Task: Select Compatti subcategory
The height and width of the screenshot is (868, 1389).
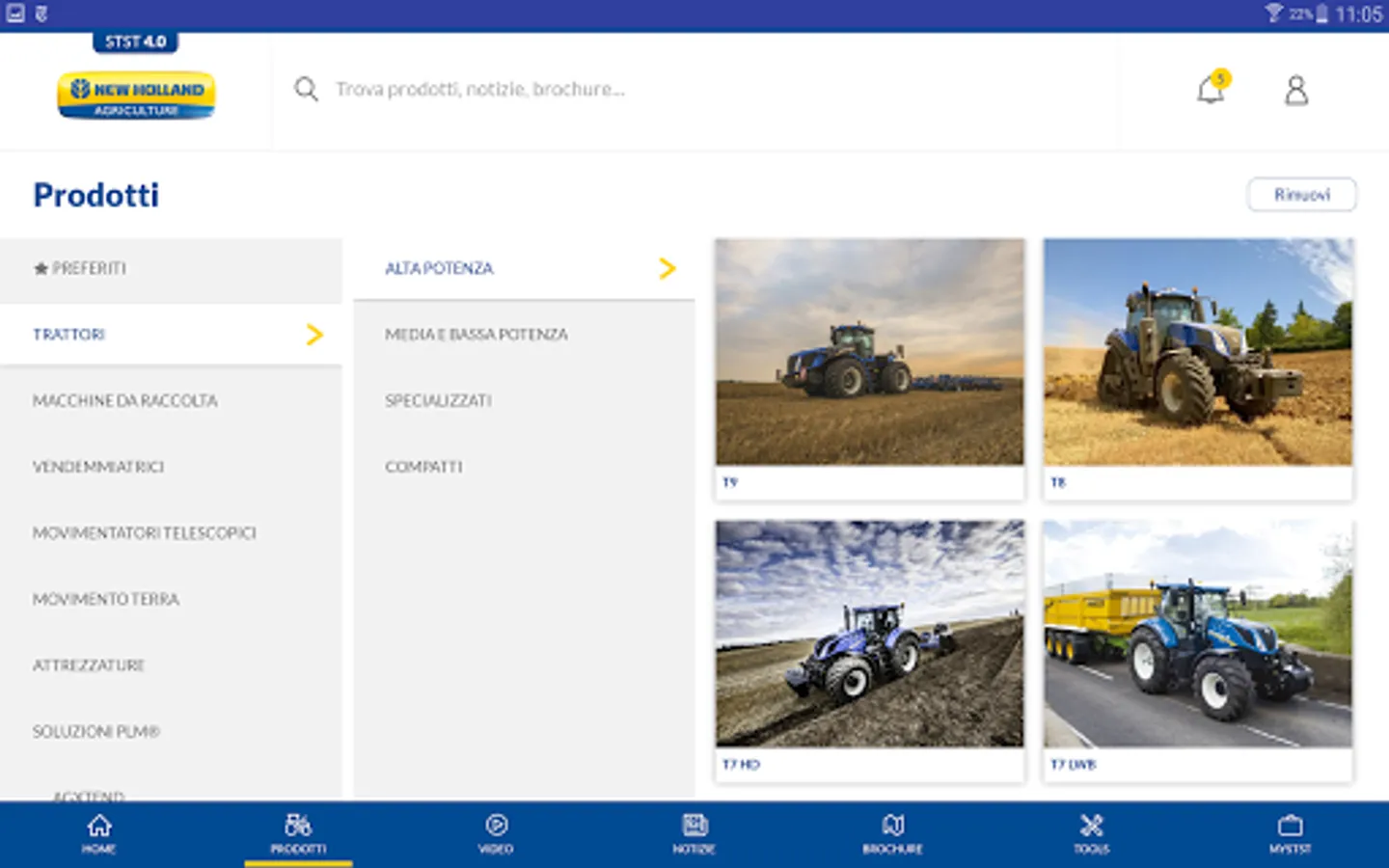Action: tap(524, 467)
